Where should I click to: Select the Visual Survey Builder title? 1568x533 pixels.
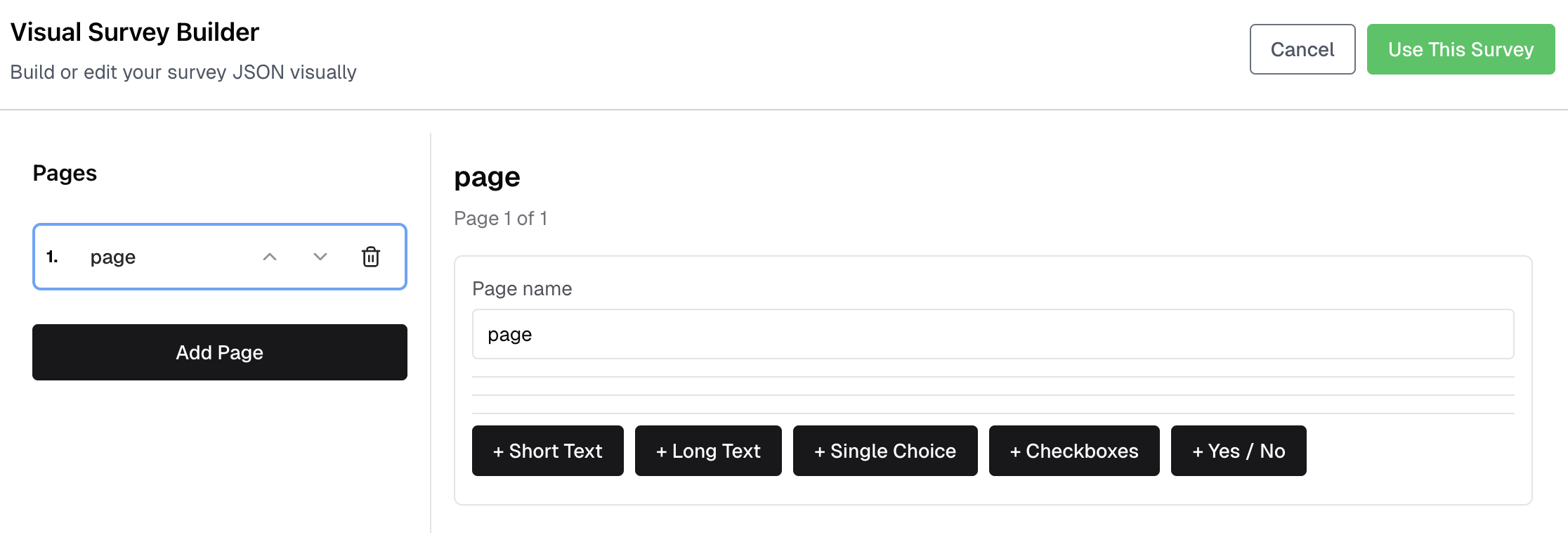135,31
